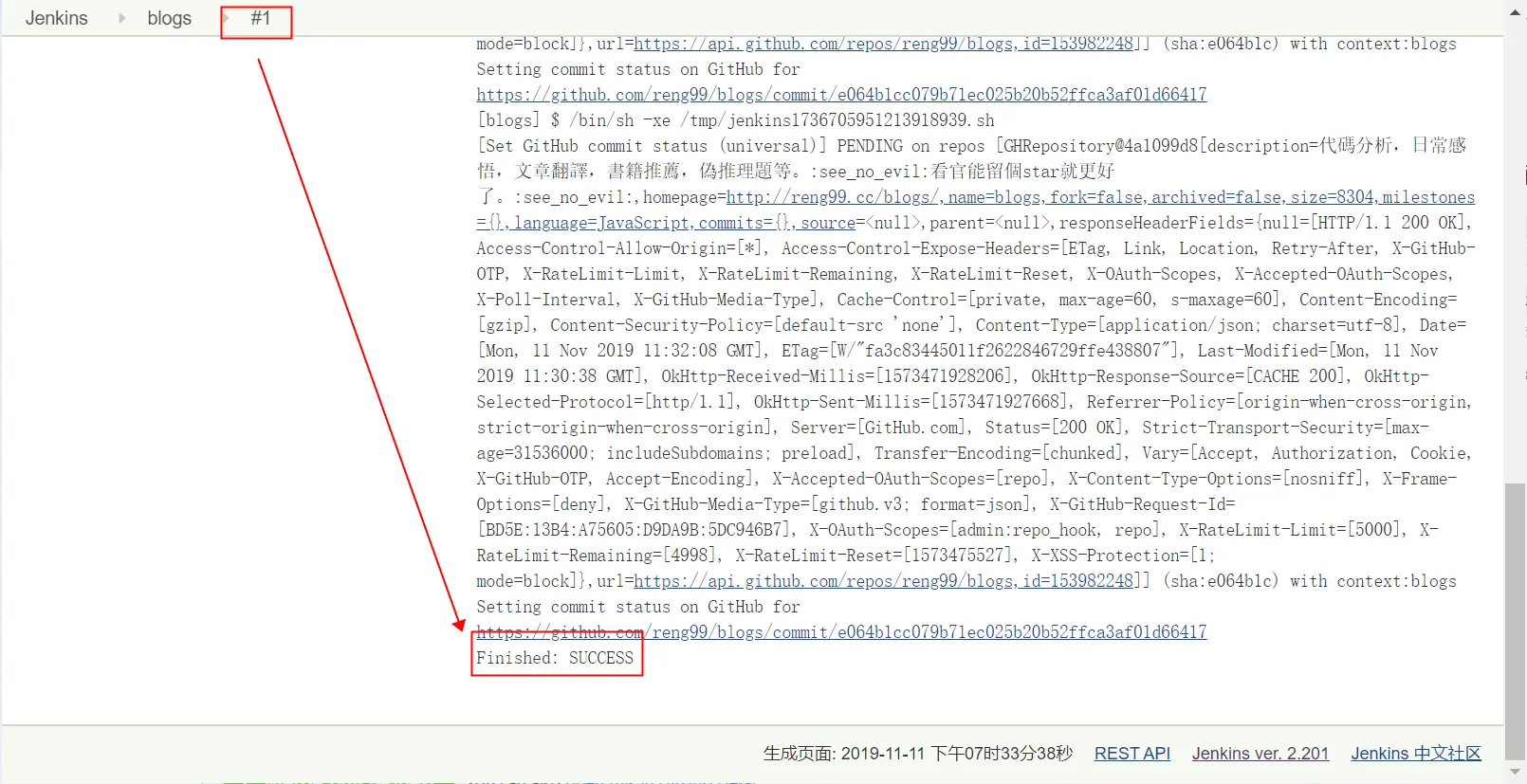Viewport: 1527px width, 784px height.
Task: Click the 'Set GitHub commit status (universal)' log line
Action: [652, 146]
